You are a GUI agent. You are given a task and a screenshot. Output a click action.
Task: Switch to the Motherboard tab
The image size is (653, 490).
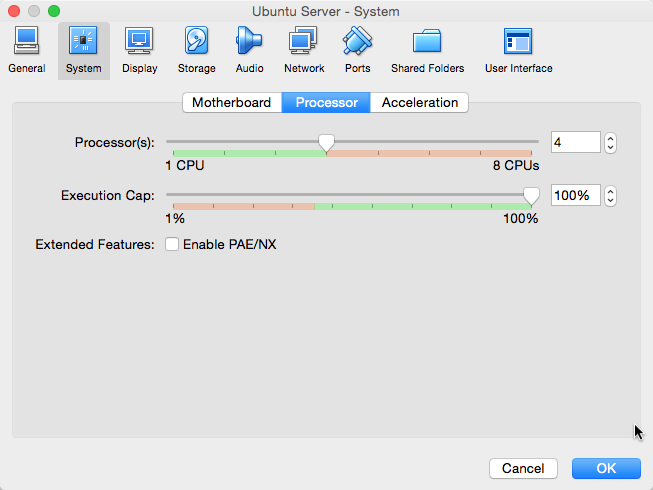click(x=232, y=102)
